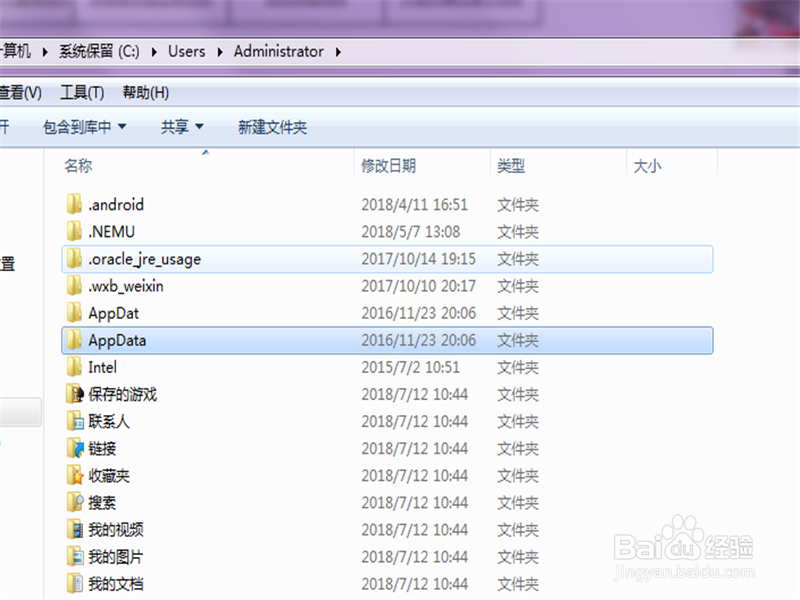Click the .android folder icon
The width and height of the screenshot is (800, 600).
[74, 204]
